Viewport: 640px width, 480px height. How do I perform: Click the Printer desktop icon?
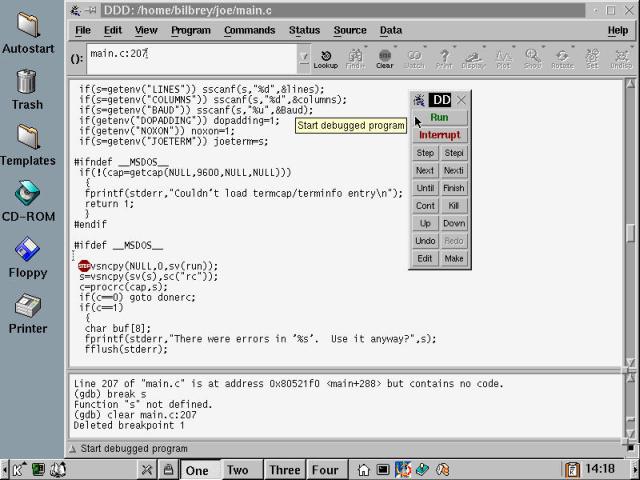(27, 311)
